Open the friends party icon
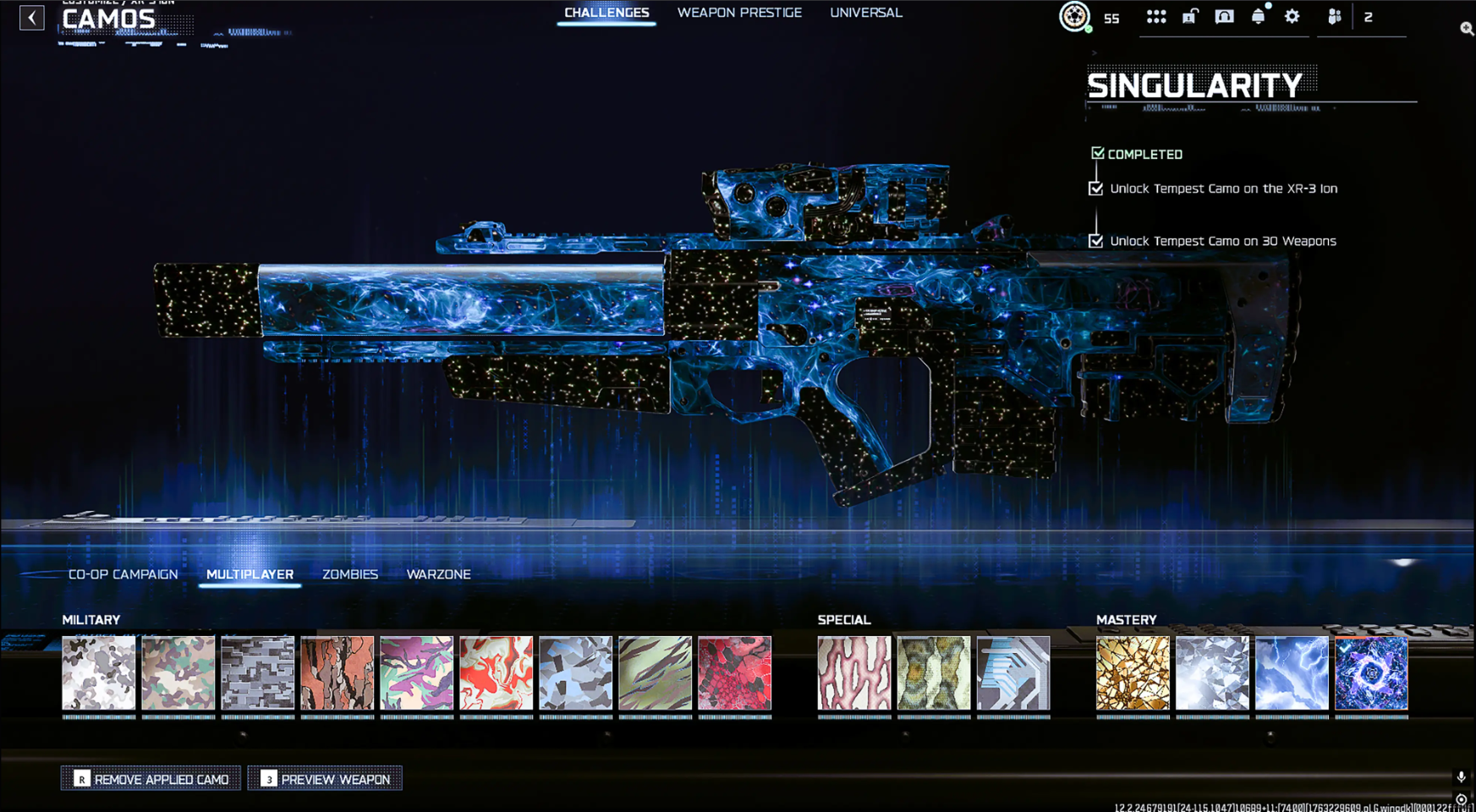The height and width of the screenshot is (812, 1476). (1334, 17)
